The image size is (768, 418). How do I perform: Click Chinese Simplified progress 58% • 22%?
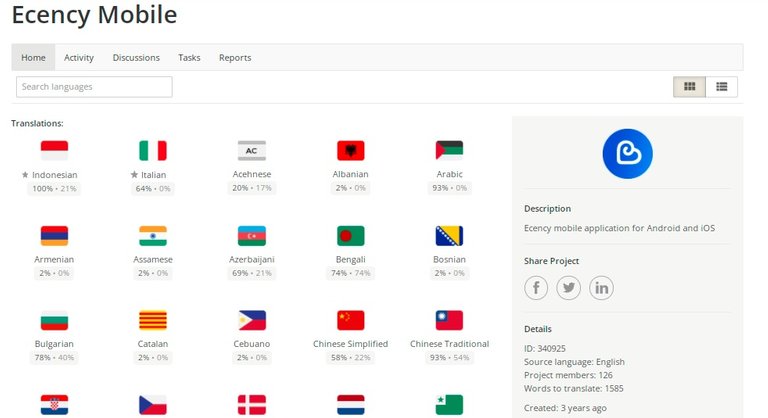351,358
